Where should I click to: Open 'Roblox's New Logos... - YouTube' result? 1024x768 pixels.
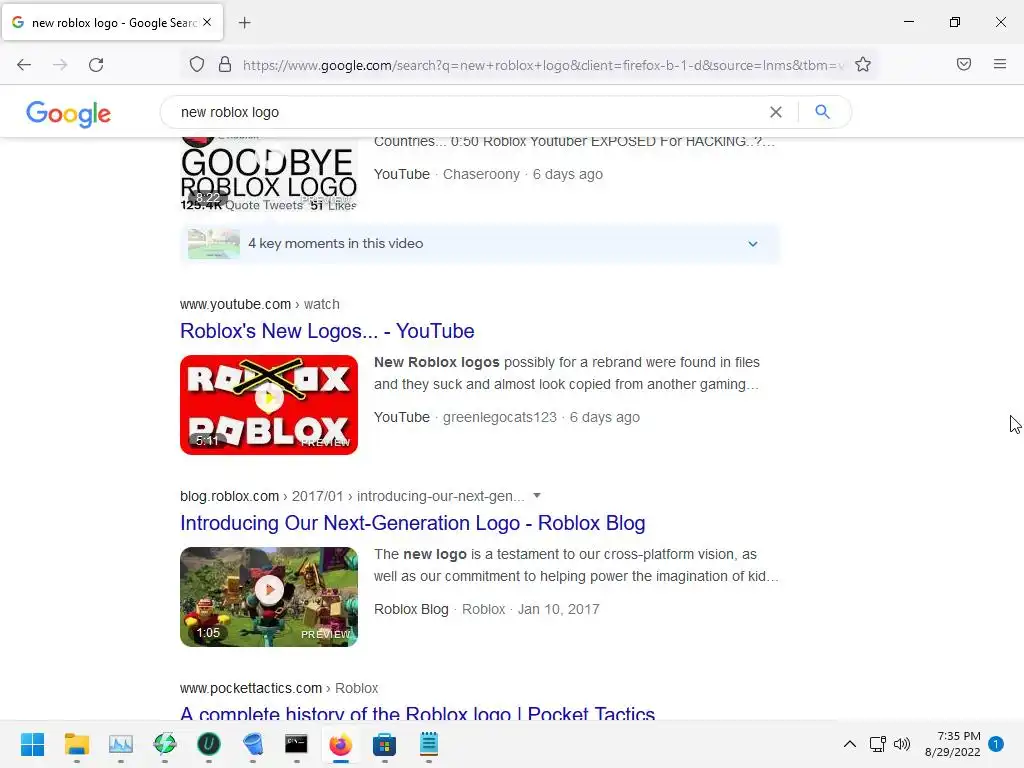click(327, 331)
